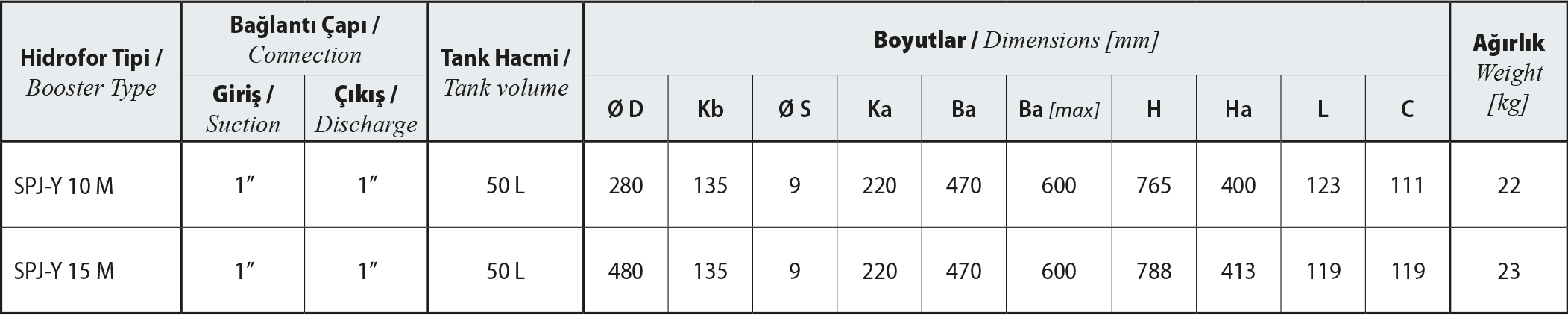Select the Ha column header
This screenshot has height=315, width=1568.
tap(1238, 109)
